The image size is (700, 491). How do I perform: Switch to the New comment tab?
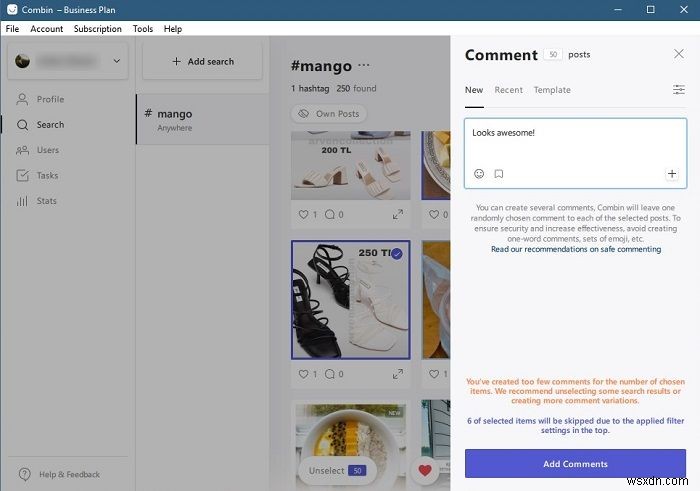[x=474, y=90]
